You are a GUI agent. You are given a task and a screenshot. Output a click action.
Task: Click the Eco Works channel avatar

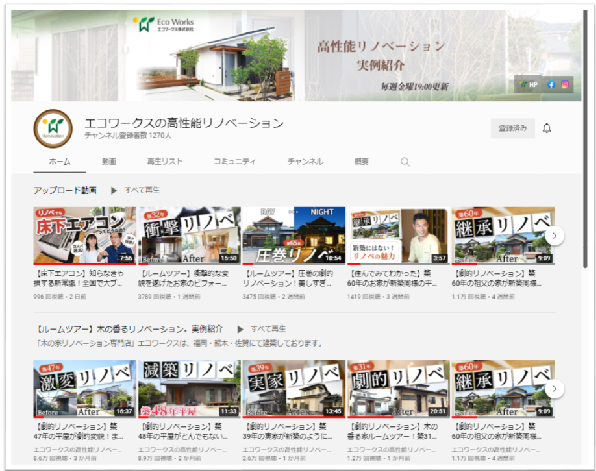pos(53,128)
